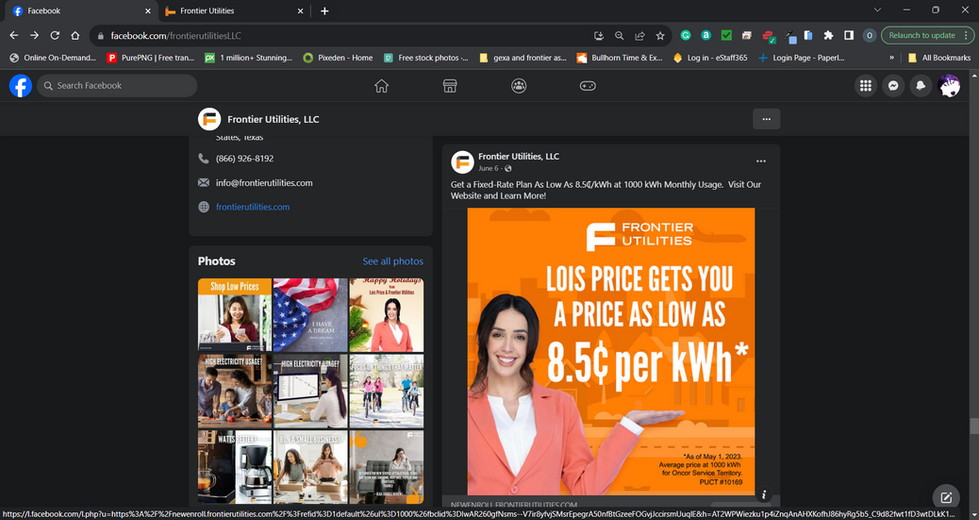Open the Grammarly extension icon
979x520 pixels.
pos(686,36)
